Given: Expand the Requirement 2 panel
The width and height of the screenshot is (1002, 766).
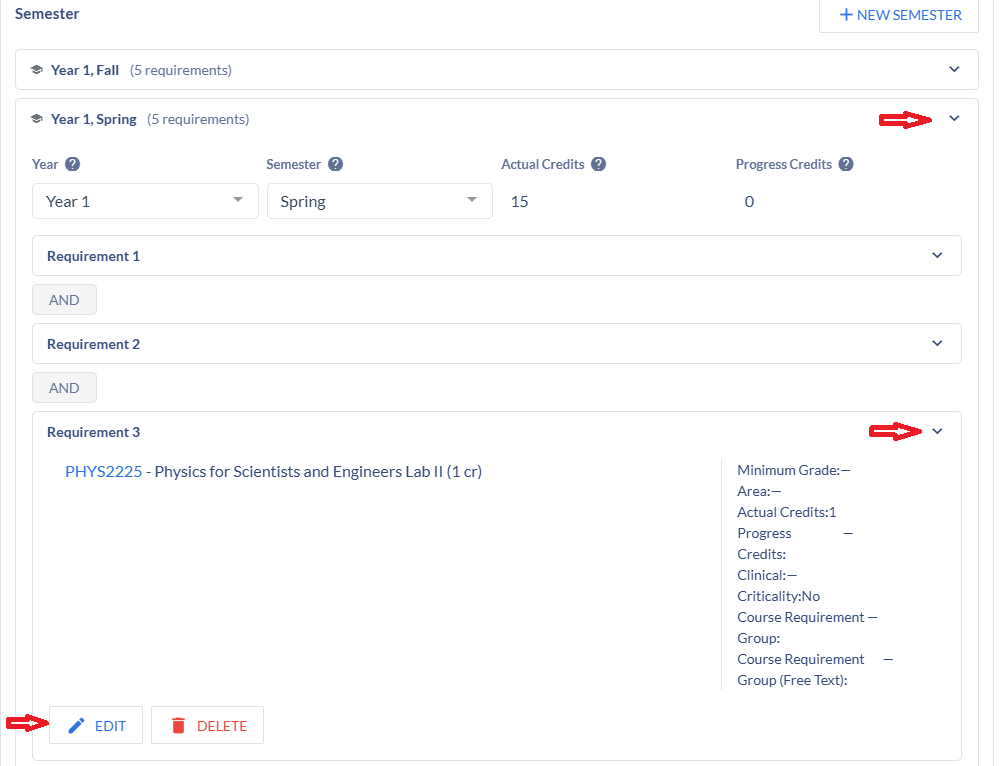Looking at the screenshot, I should coord(937,344).
